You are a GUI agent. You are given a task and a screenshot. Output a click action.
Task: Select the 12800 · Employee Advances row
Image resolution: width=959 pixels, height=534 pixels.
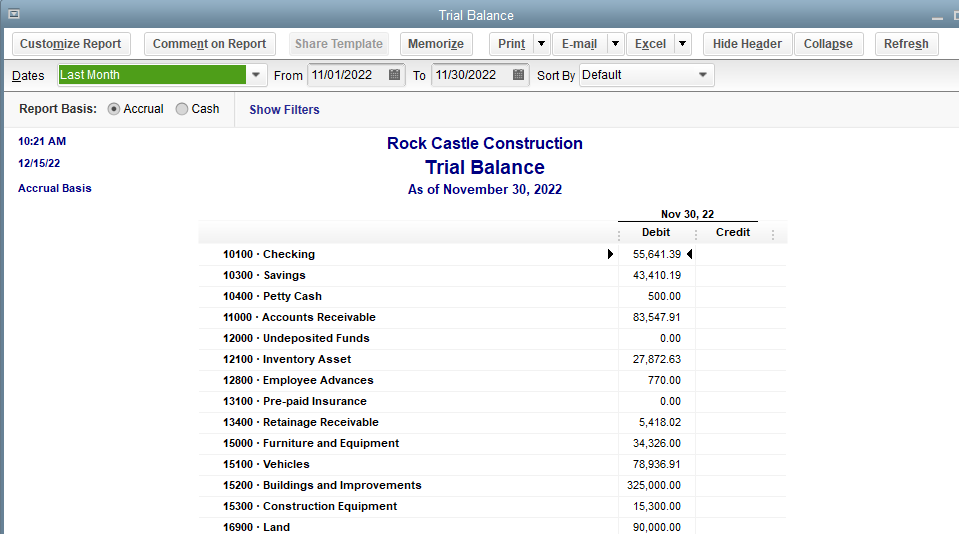pyautogui.click(x=492, y=380)
